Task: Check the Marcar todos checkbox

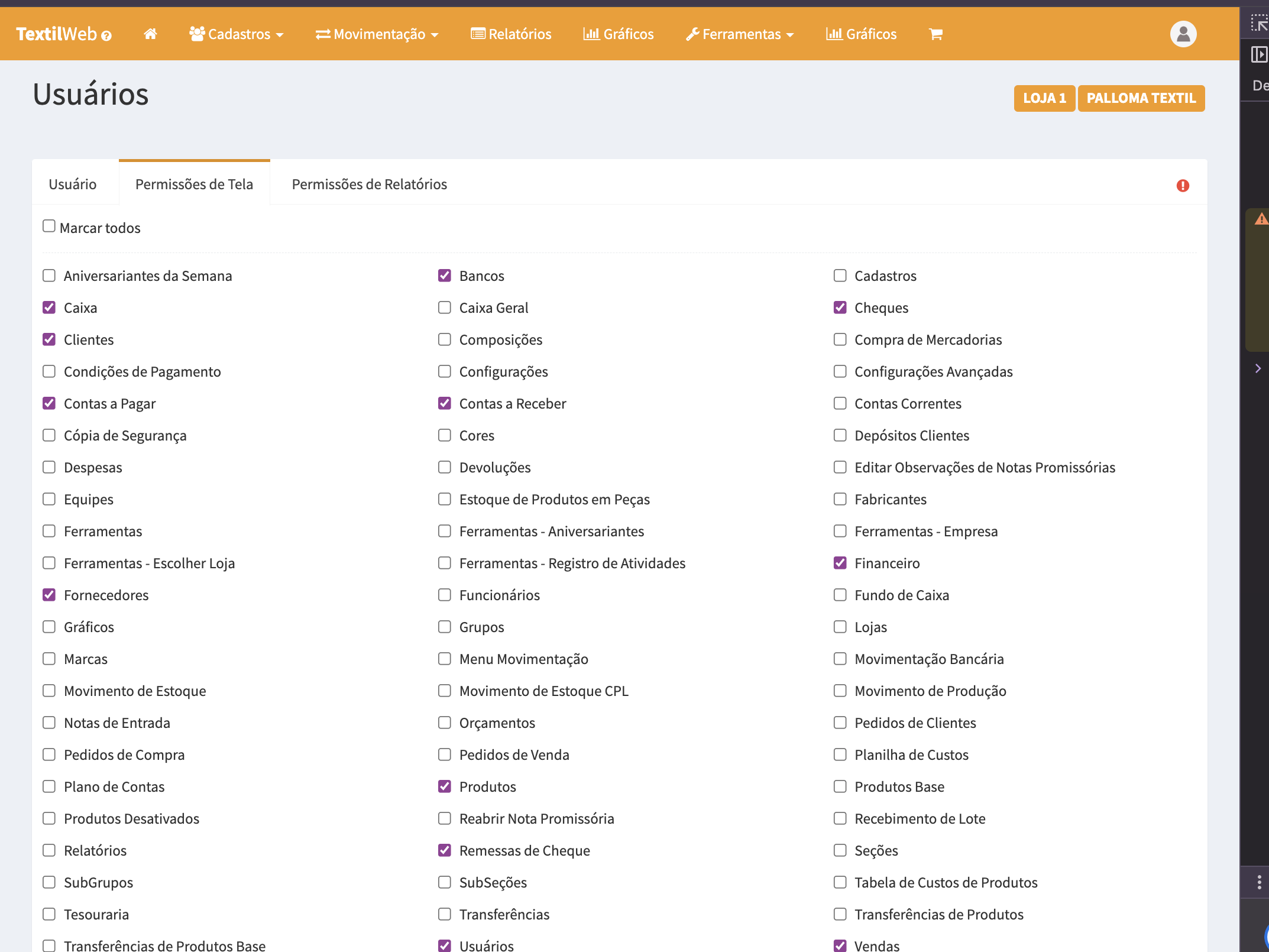Action: tap(49, 226)
